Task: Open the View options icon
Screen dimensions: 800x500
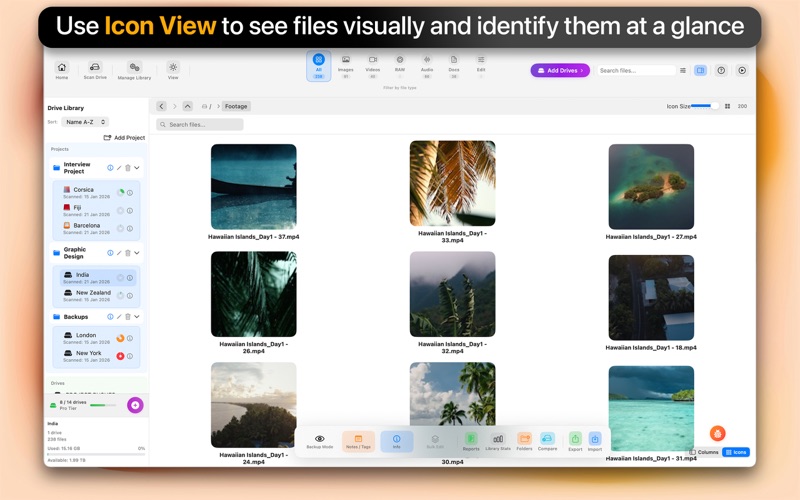Action: (173, 70)
